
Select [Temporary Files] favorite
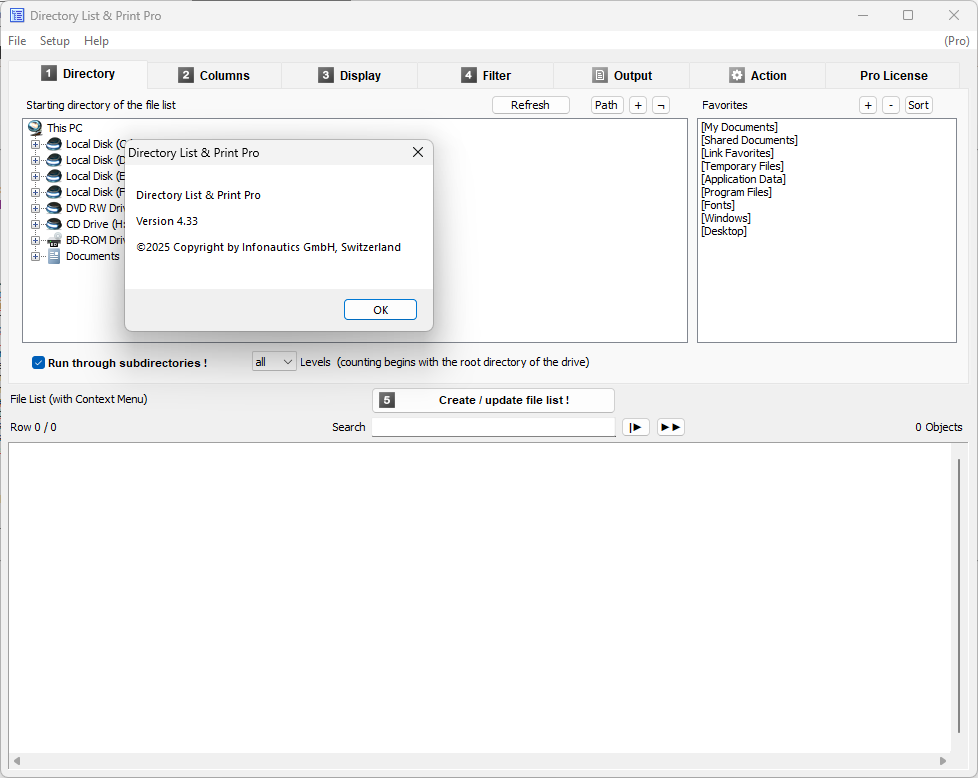click(x=742, y=166)
